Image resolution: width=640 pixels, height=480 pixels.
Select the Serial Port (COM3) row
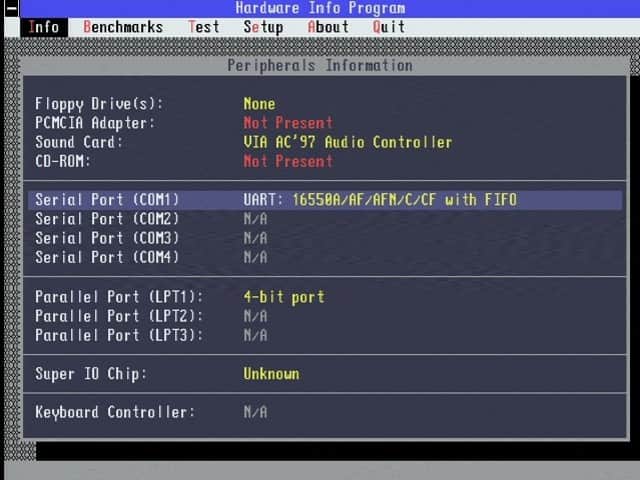pyautogui.click(x=325, y=238)
